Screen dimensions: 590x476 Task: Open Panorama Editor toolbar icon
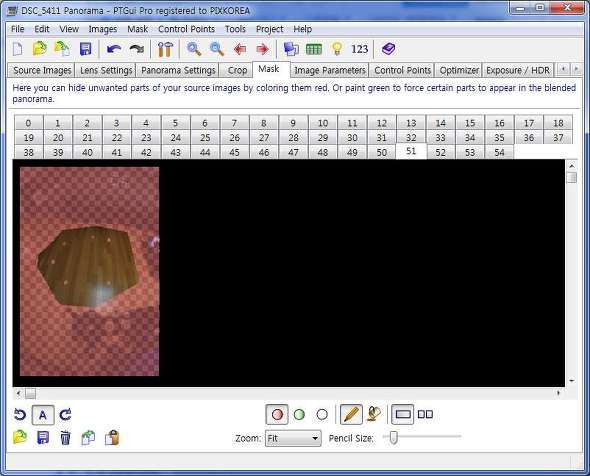click(291, 49)
